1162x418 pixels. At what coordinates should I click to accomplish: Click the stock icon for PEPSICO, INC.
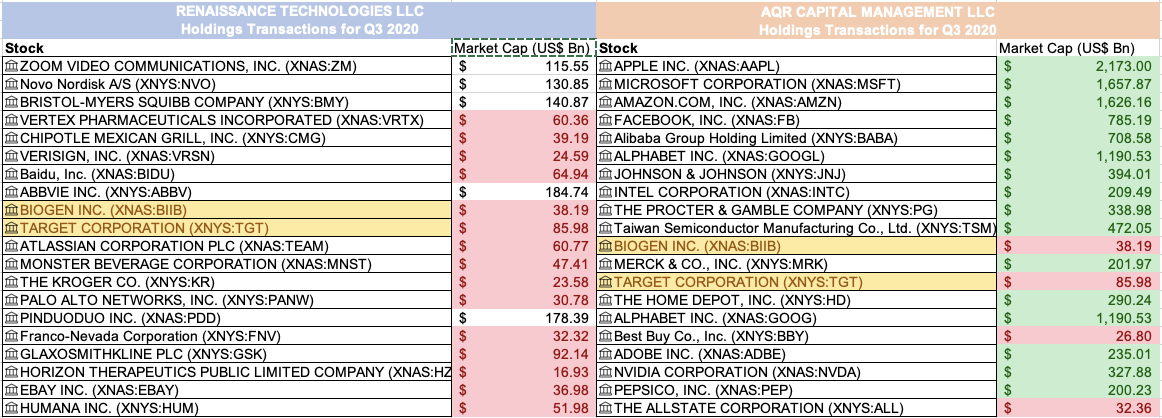[605, 390]
